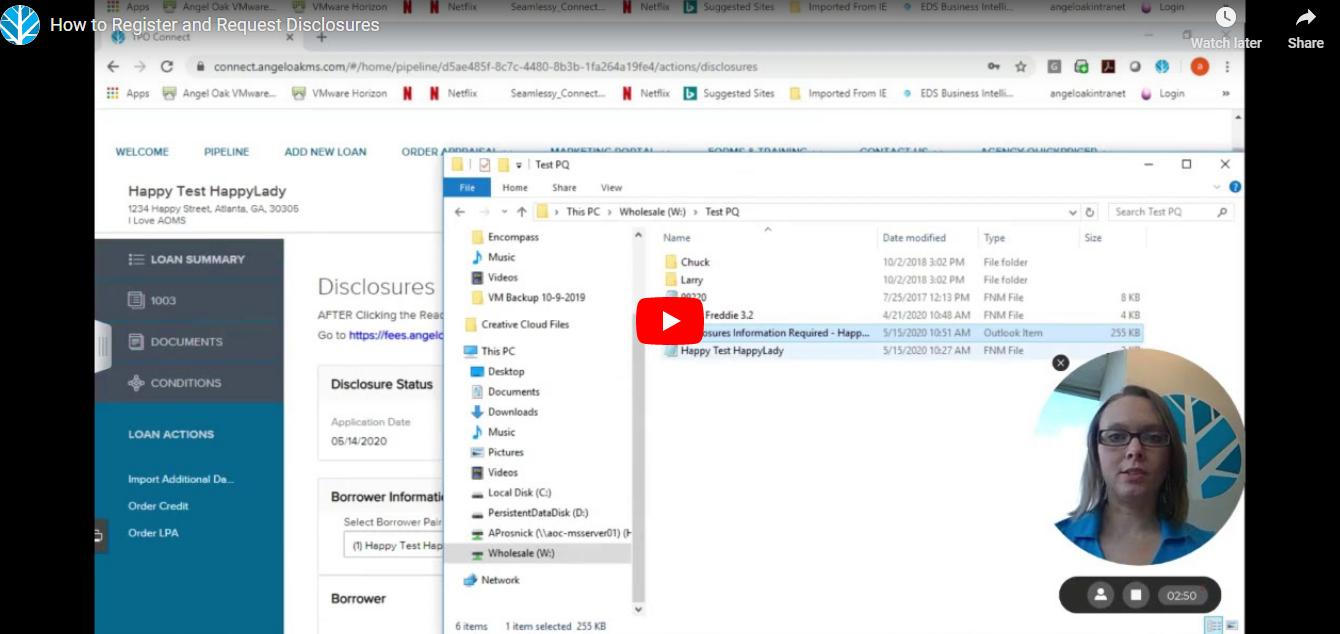Click the Explorer back arrow
This screenshot has width=1340, height=634.
pos(460,212)
